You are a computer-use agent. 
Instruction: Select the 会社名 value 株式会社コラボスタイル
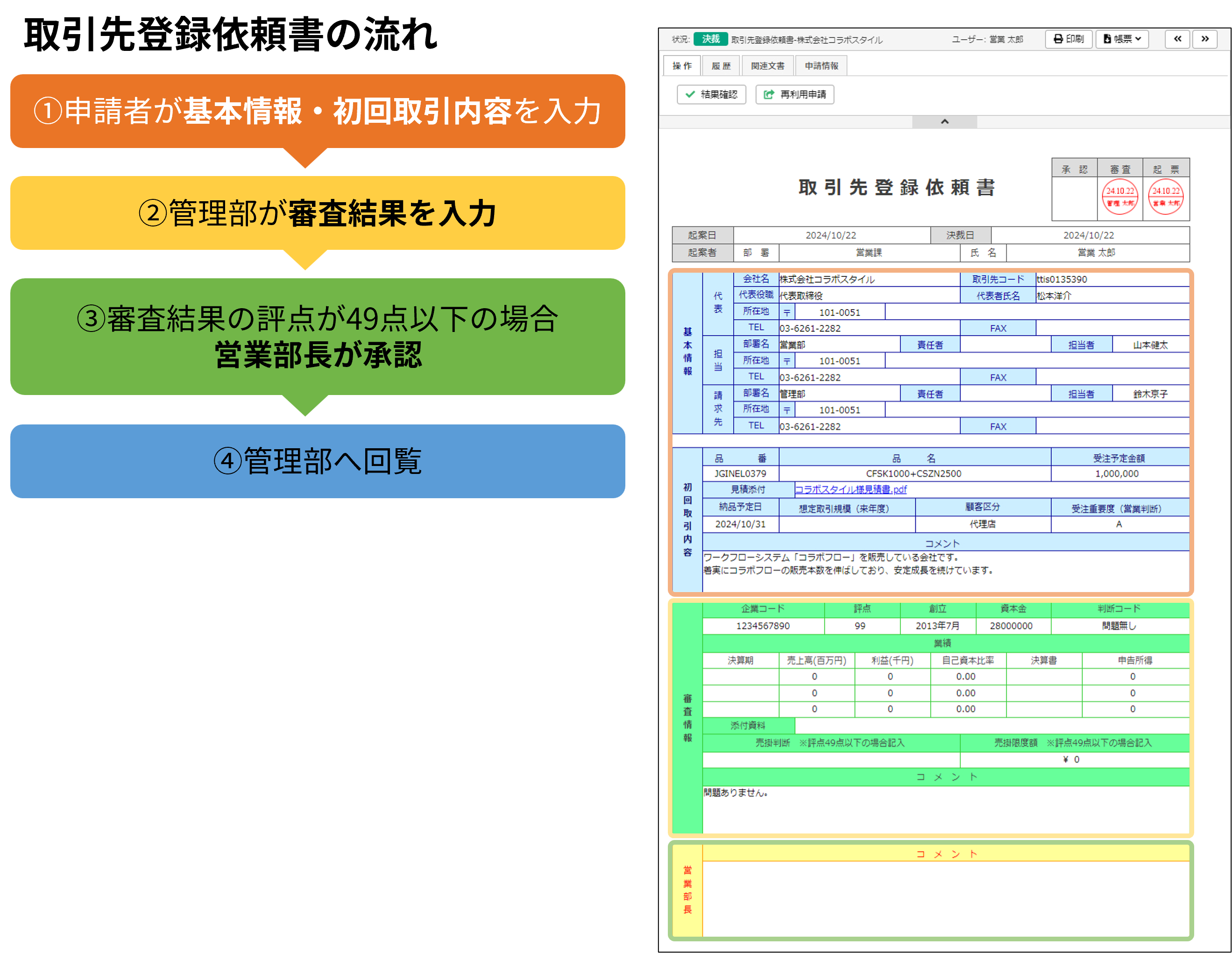[x=827, y=280]
